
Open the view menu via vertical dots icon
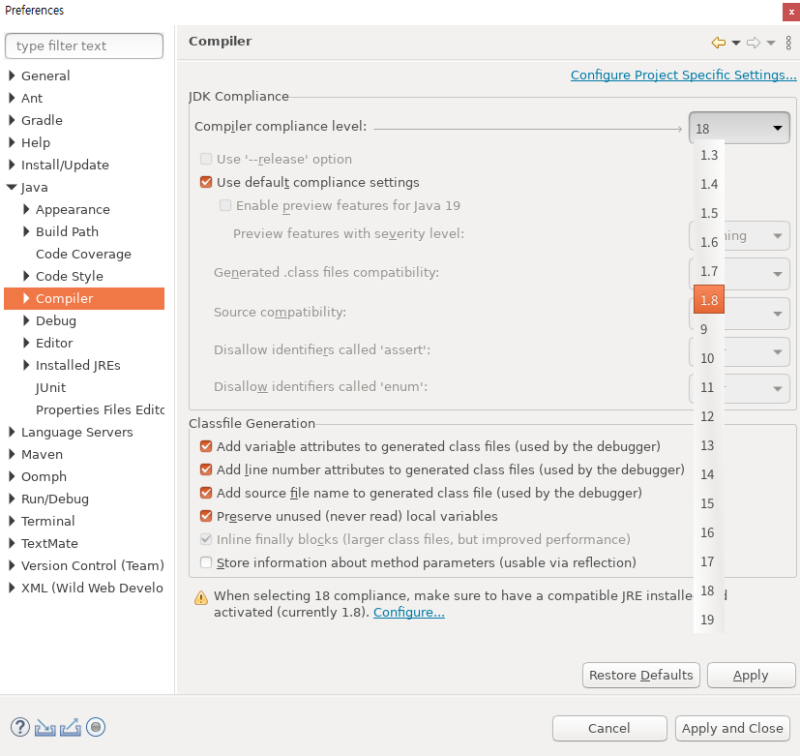tap(788, 42)
